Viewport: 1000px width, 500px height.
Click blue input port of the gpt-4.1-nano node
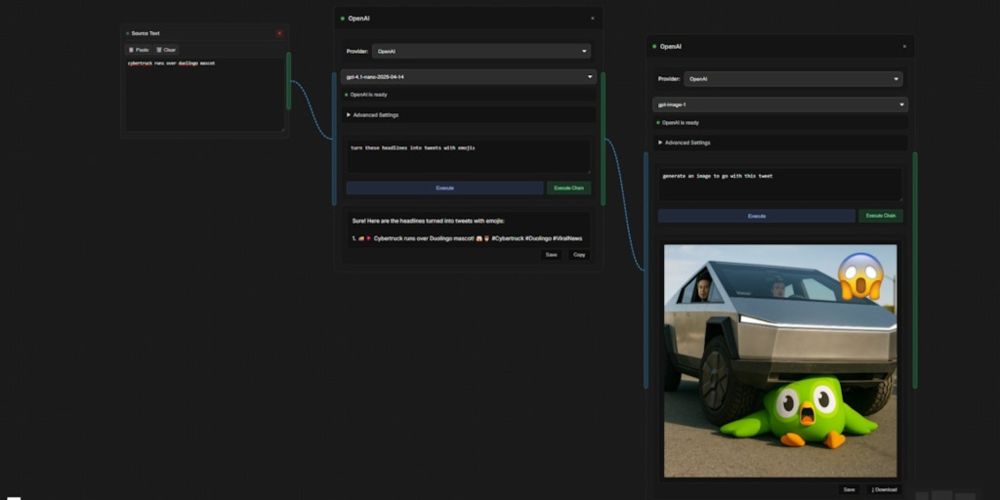[334, 139]
